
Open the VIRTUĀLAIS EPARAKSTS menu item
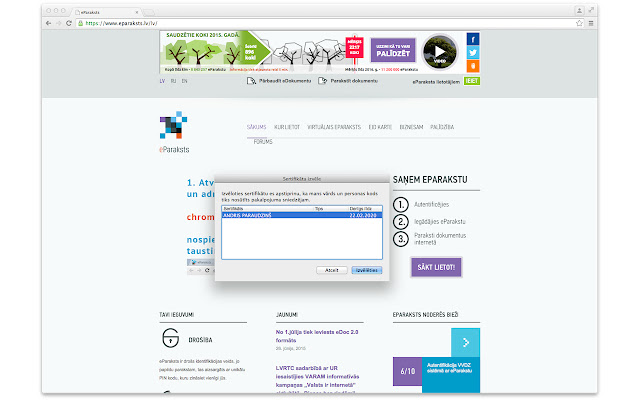click(x=334, y=127)
